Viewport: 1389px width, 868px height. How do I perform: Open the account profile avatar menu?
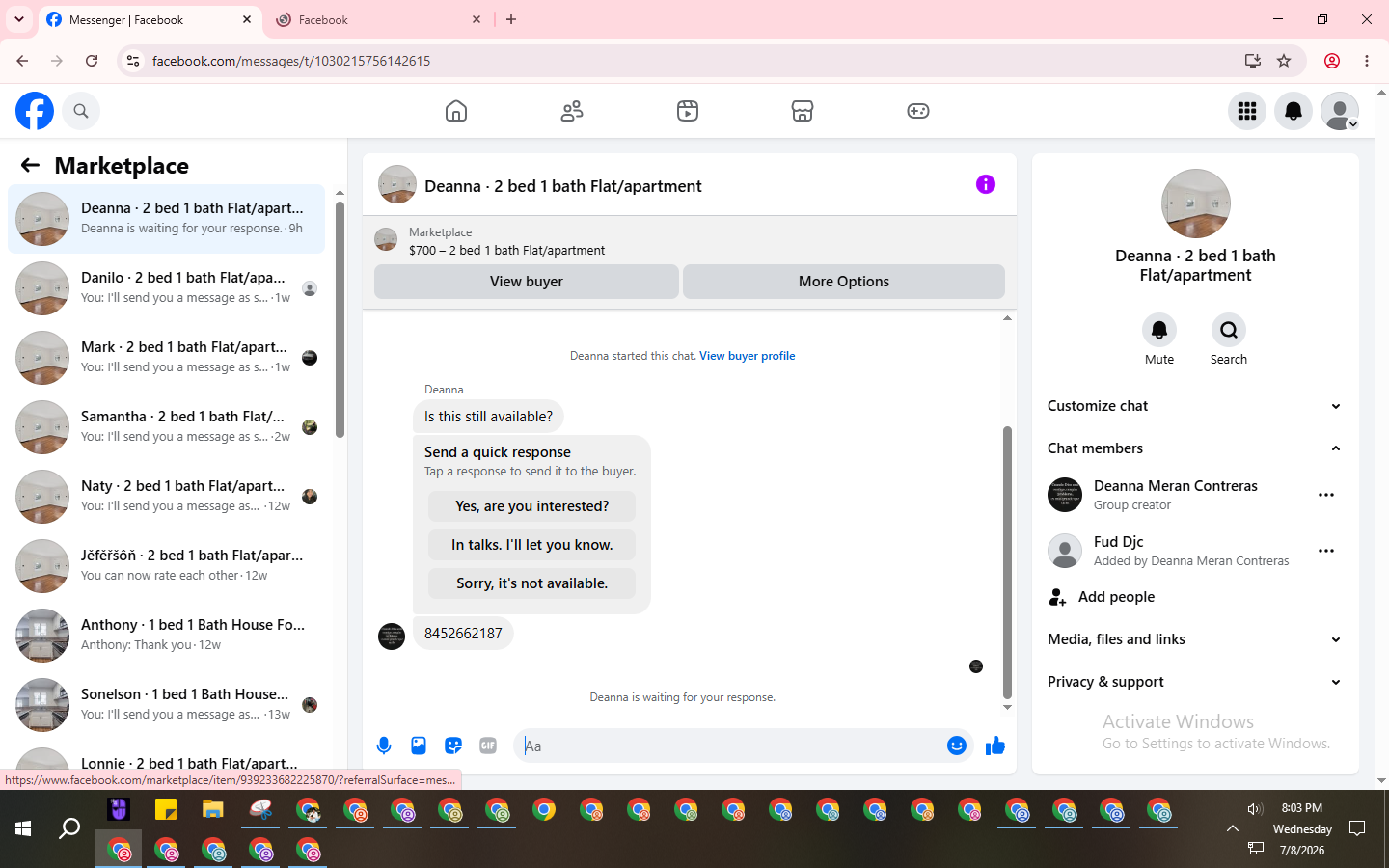1340,111
